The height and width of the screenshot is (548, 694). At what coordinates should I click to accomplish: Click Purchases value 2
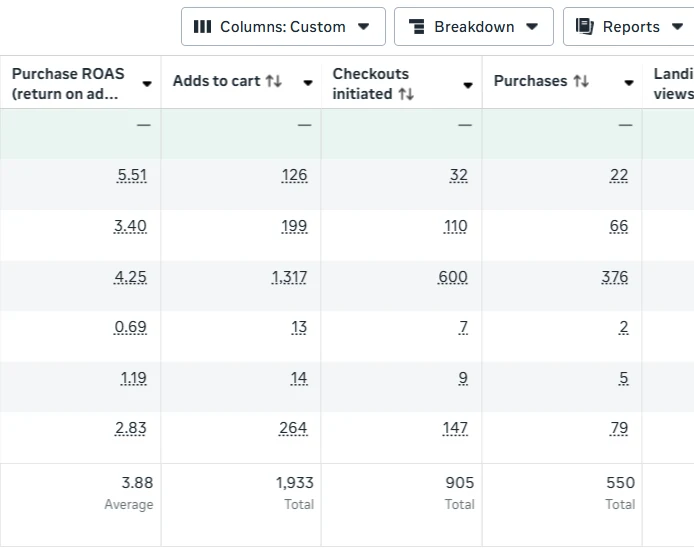click(x=624, y=327)
